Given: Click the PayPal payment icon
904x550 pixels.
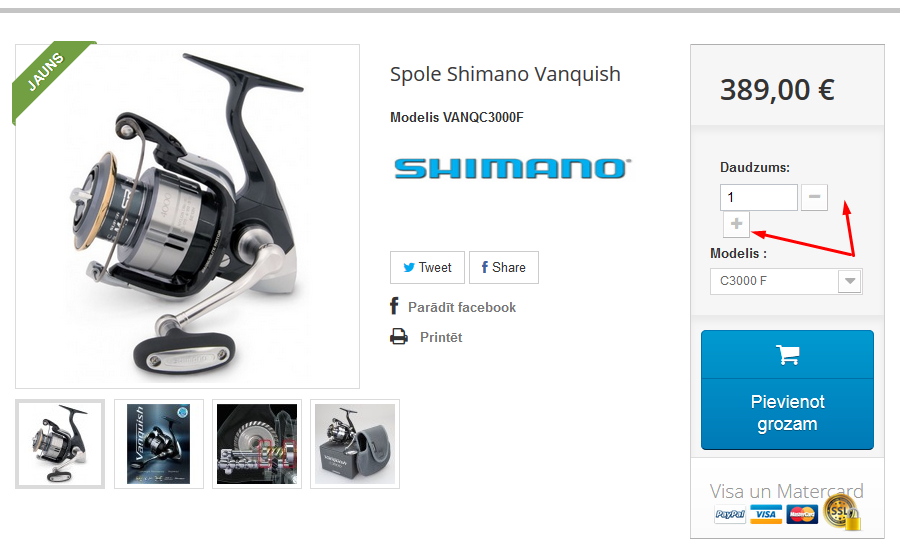Looking at the screenshot, I should point(730,514).
